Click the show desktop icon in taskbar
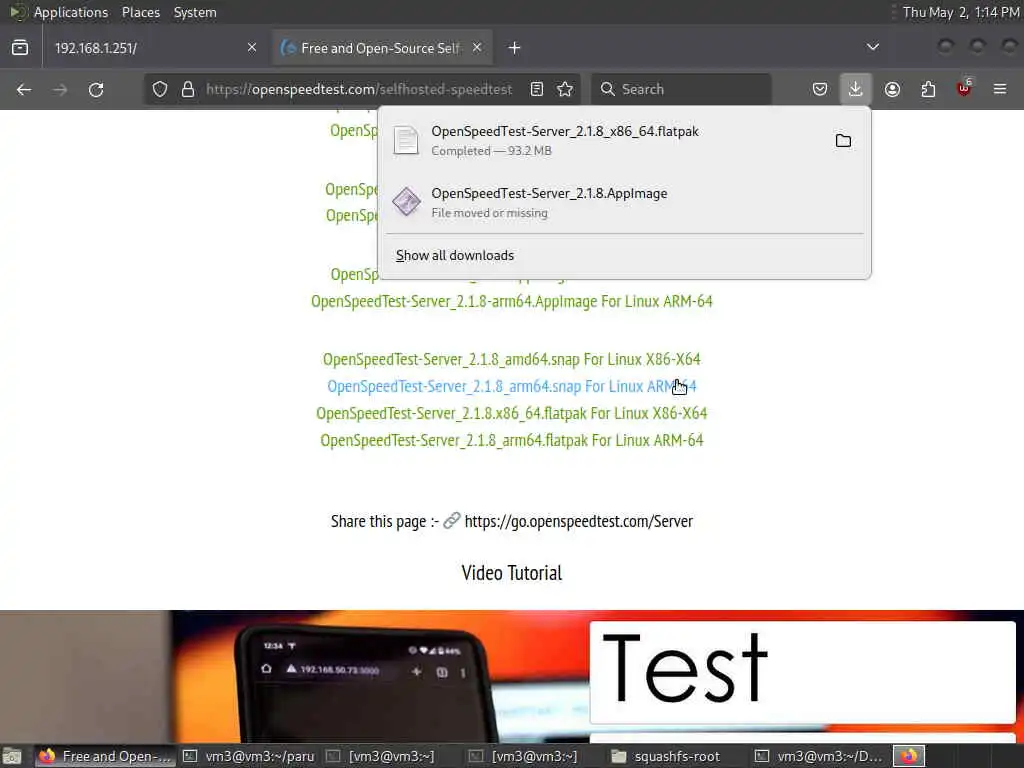Screen dimensions: 1024x768 click(12, 756)
